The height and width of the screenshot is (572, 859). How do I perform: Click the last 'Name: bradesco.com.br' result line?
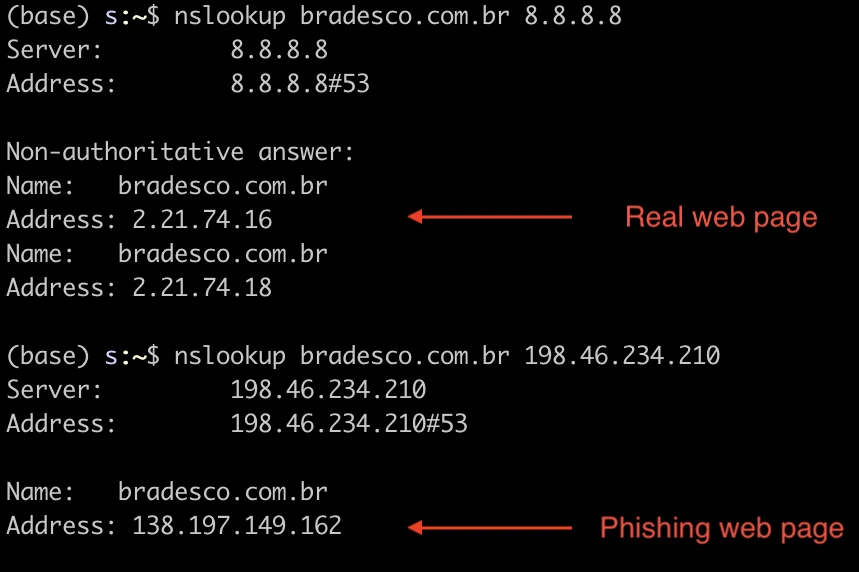pos(167,491)
